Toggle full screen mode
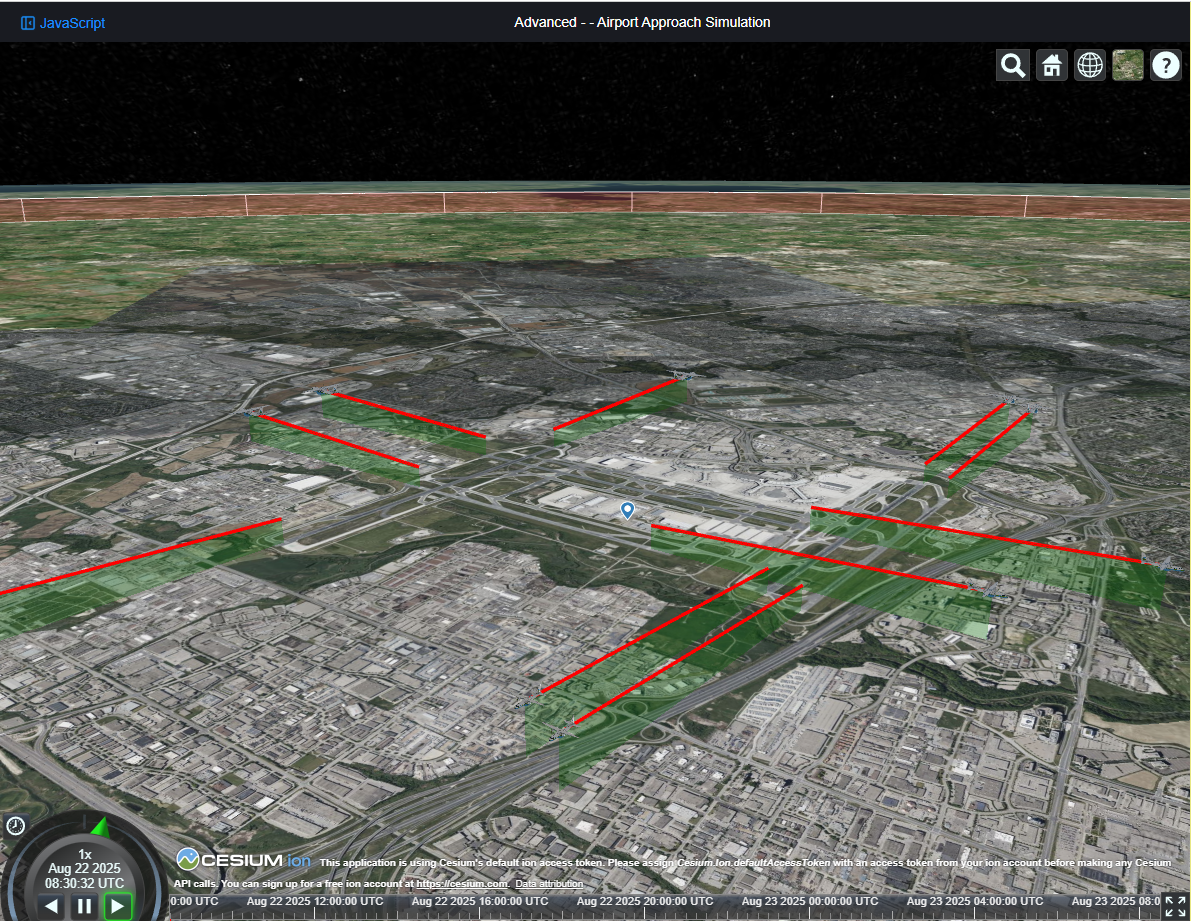Viewport: 1191px width, 921px height. (1175, 907)
